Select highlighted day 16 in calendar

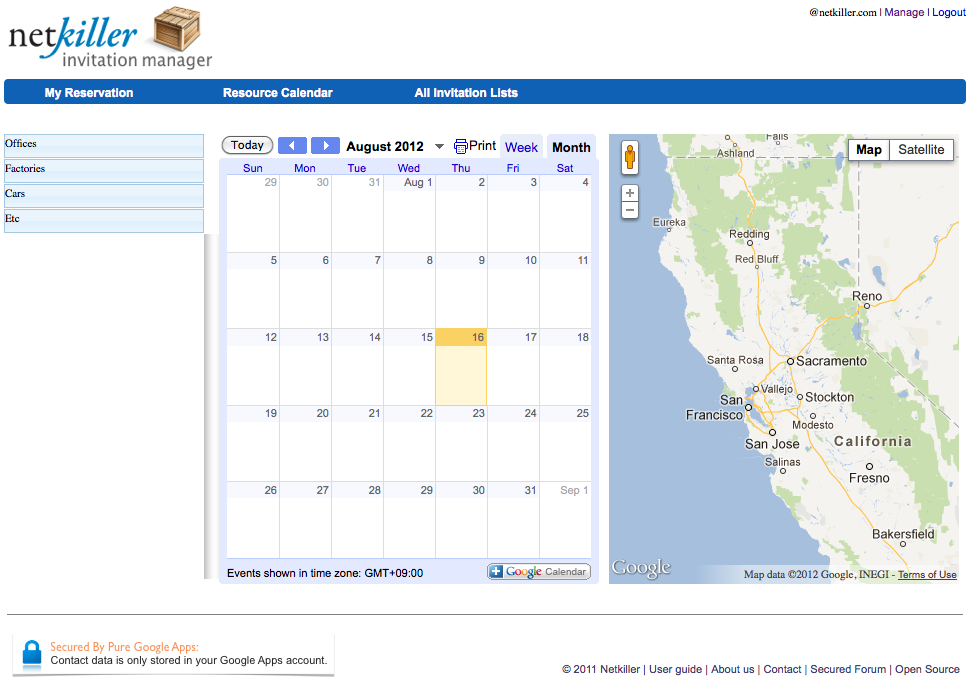pos(461,367)
